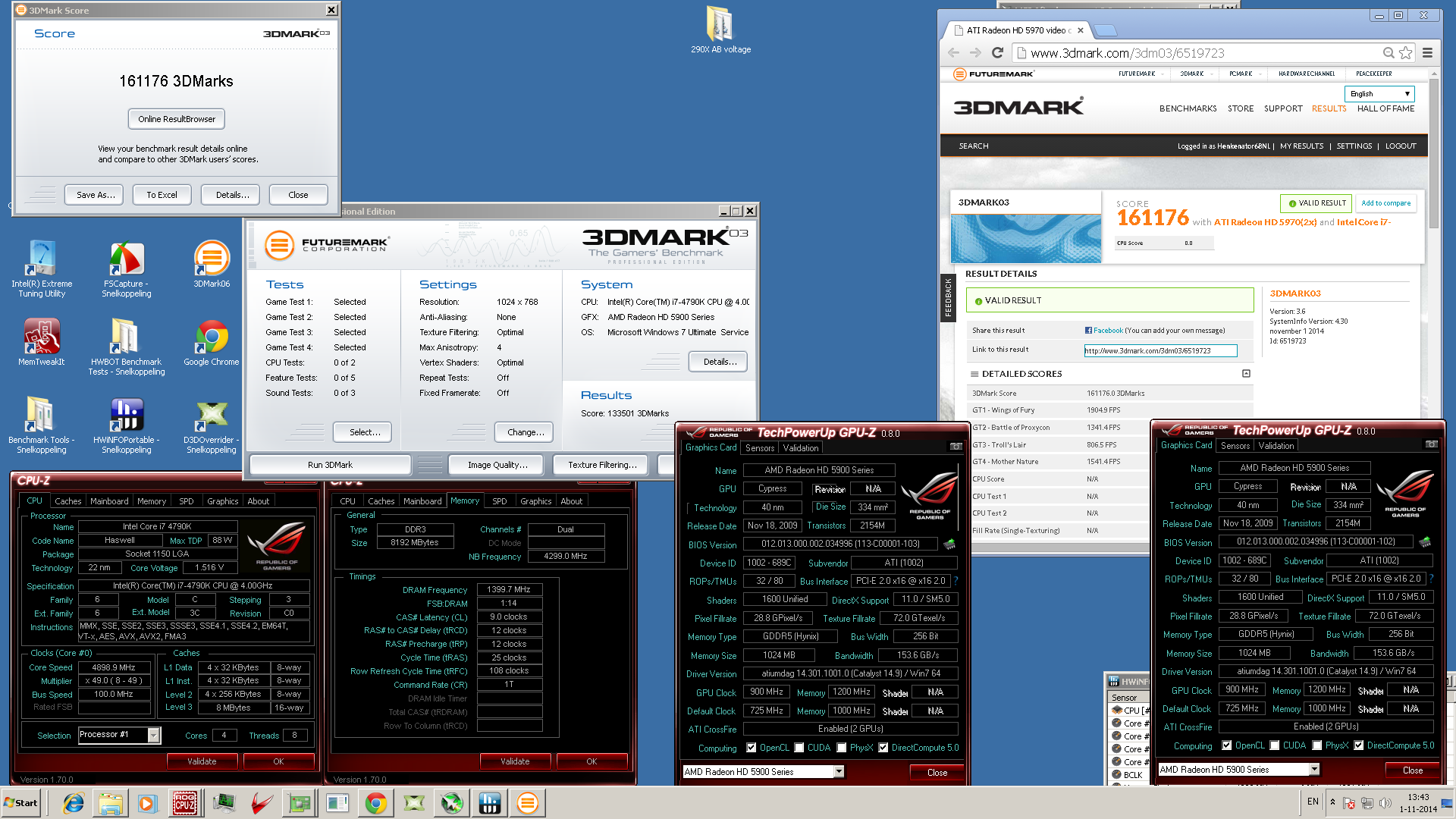Open the Processor #1 selection dropdown in CPU-Z
This screenshot has height=819, width=1456.
[x=154, y=735]
